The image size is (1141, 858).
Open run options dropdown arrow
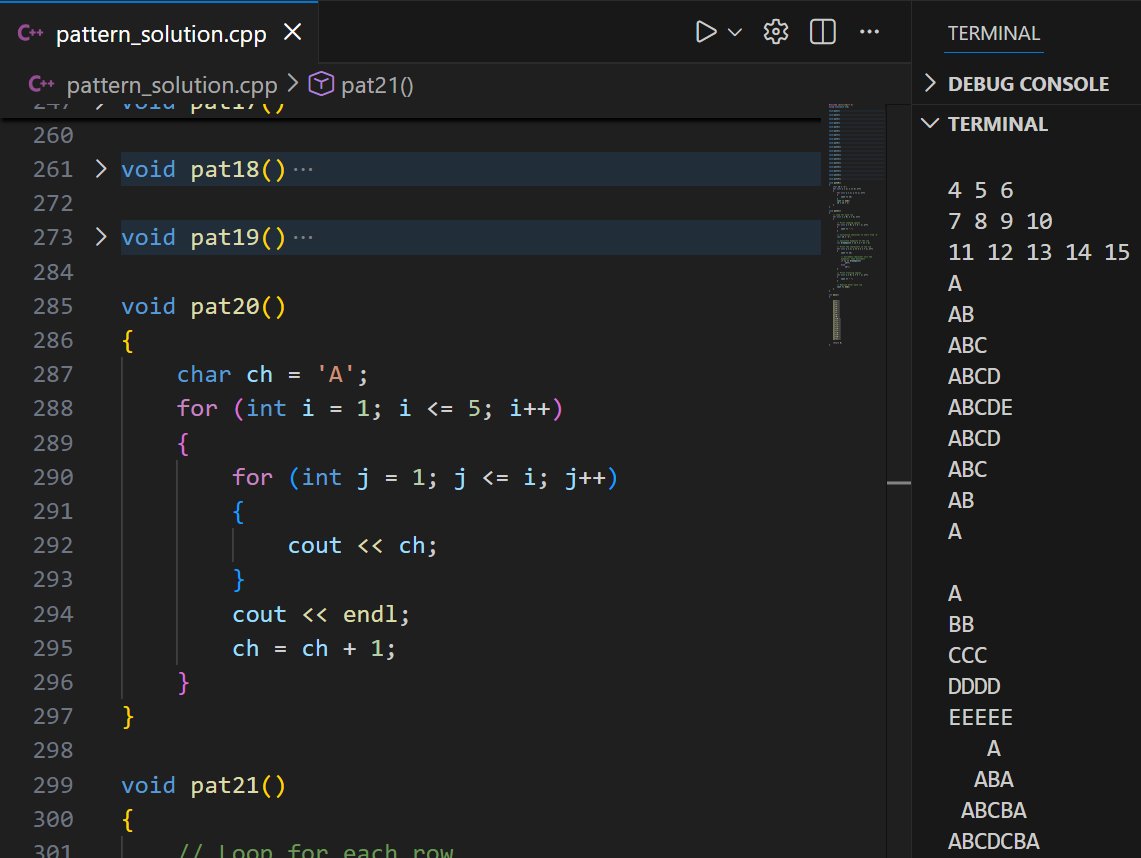coord(735,32)
